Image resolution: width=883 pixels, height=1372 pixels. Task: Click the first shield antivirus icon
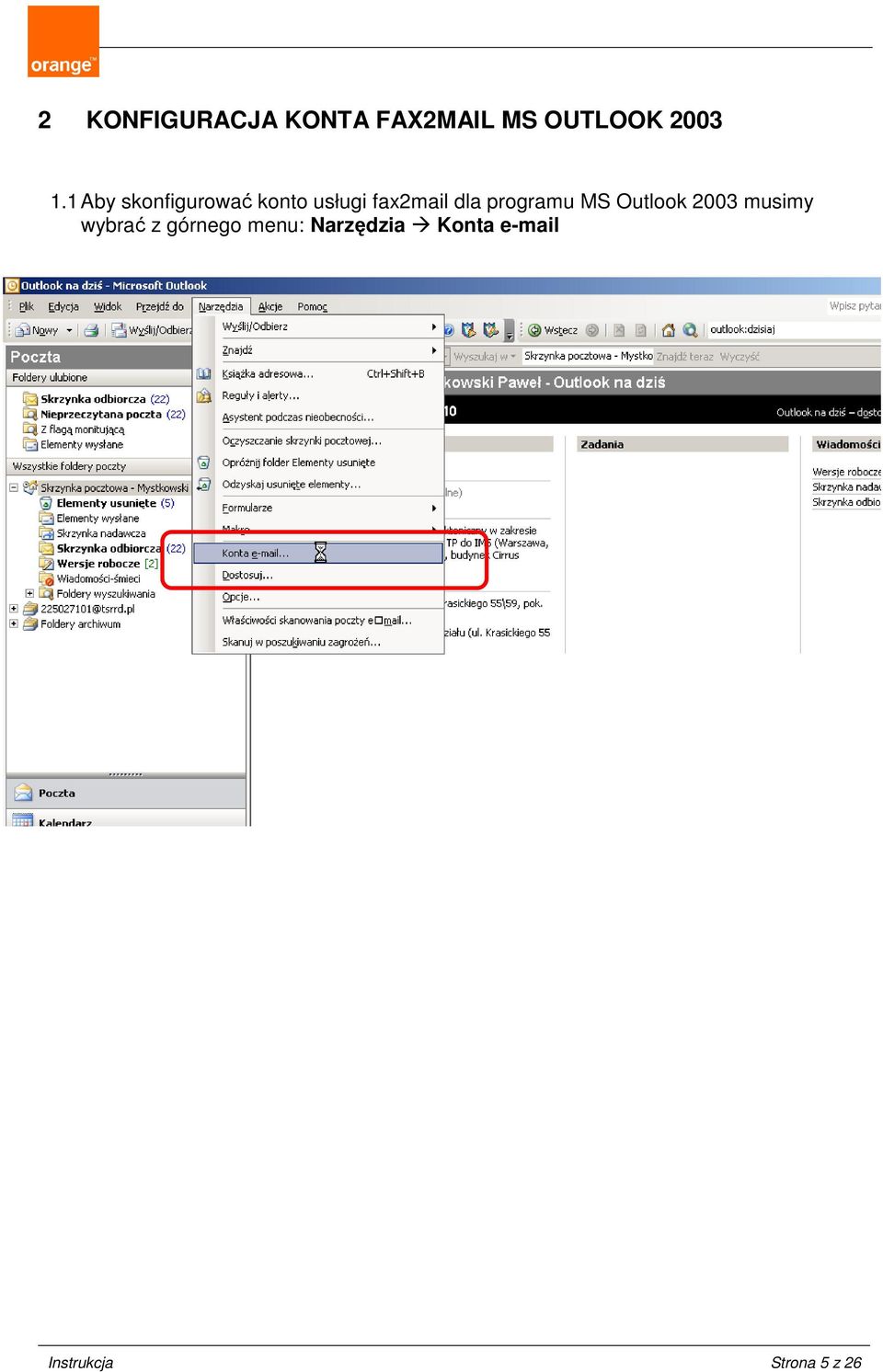(x=469, y=329)
